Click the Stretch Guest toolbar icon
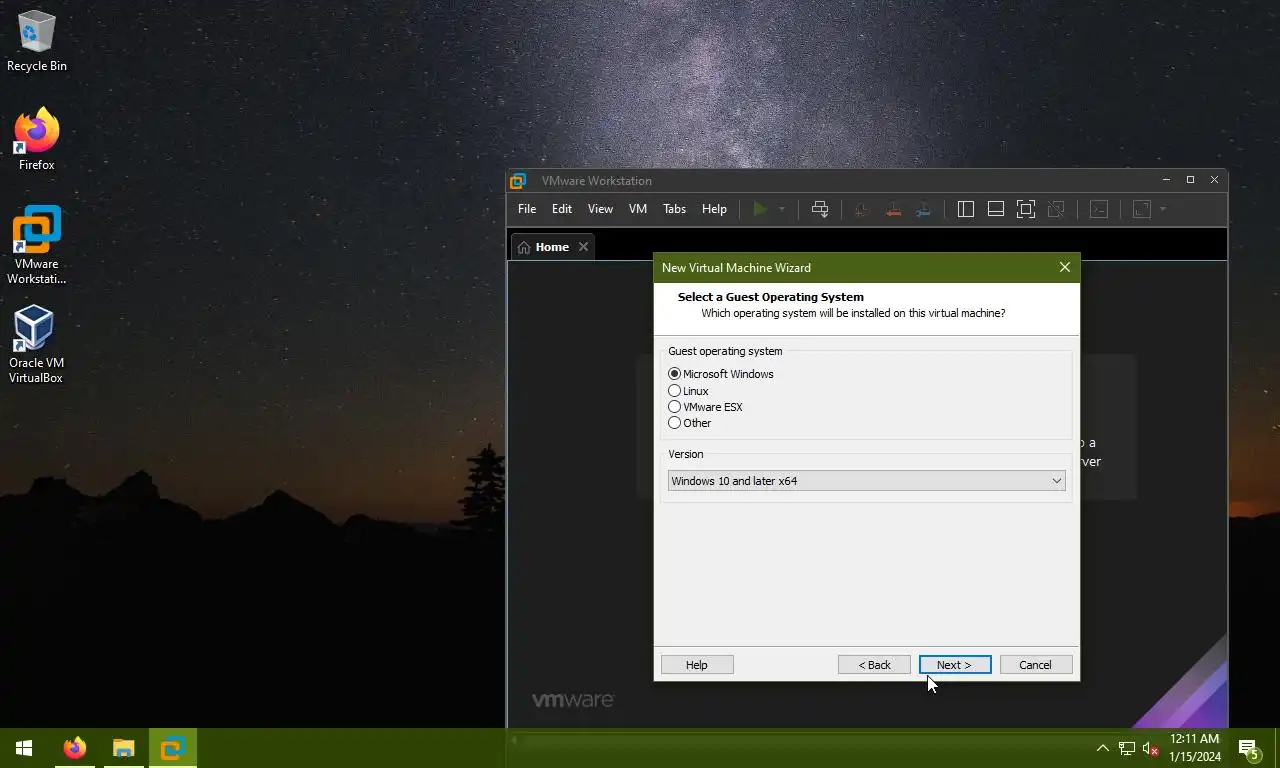This screenshot has width=1280, height=768. point(1142,209)
